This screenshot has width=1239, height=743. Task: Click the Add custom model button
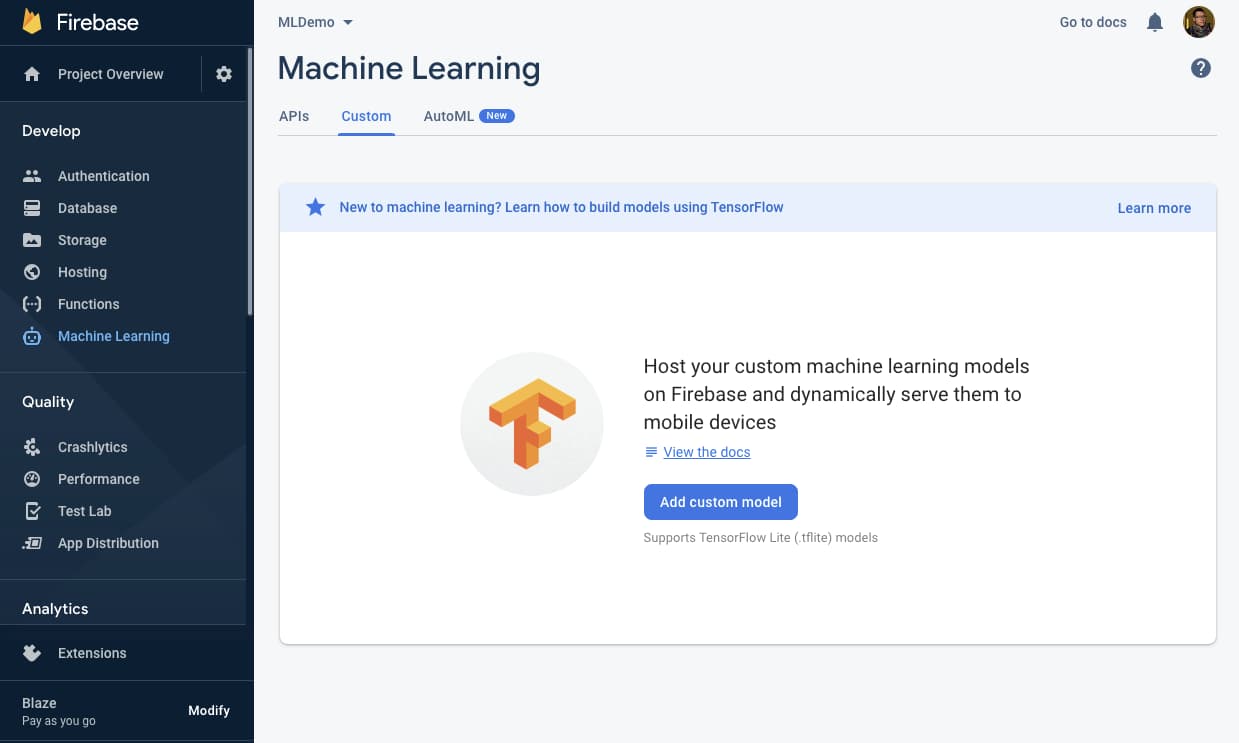point(721,502)
